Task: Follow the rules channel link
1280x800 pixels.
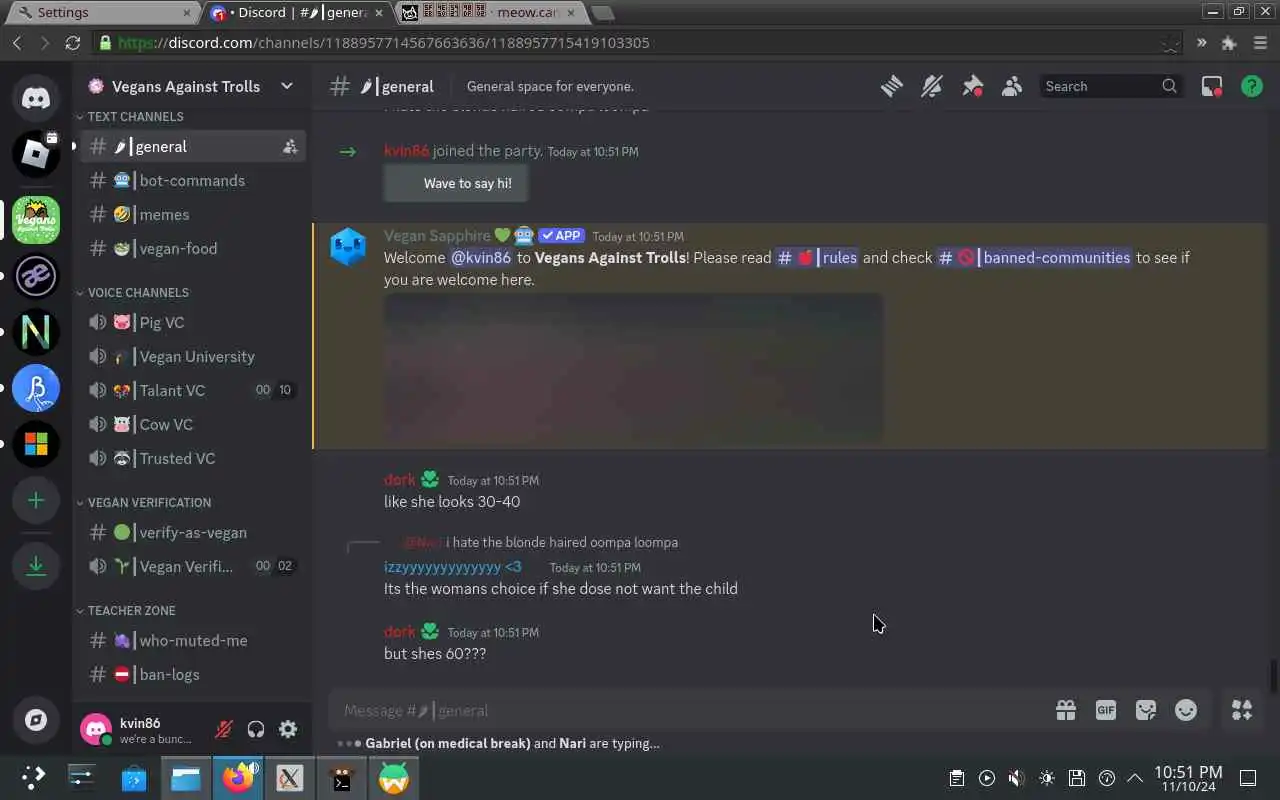Action: [x=817, y=258]
